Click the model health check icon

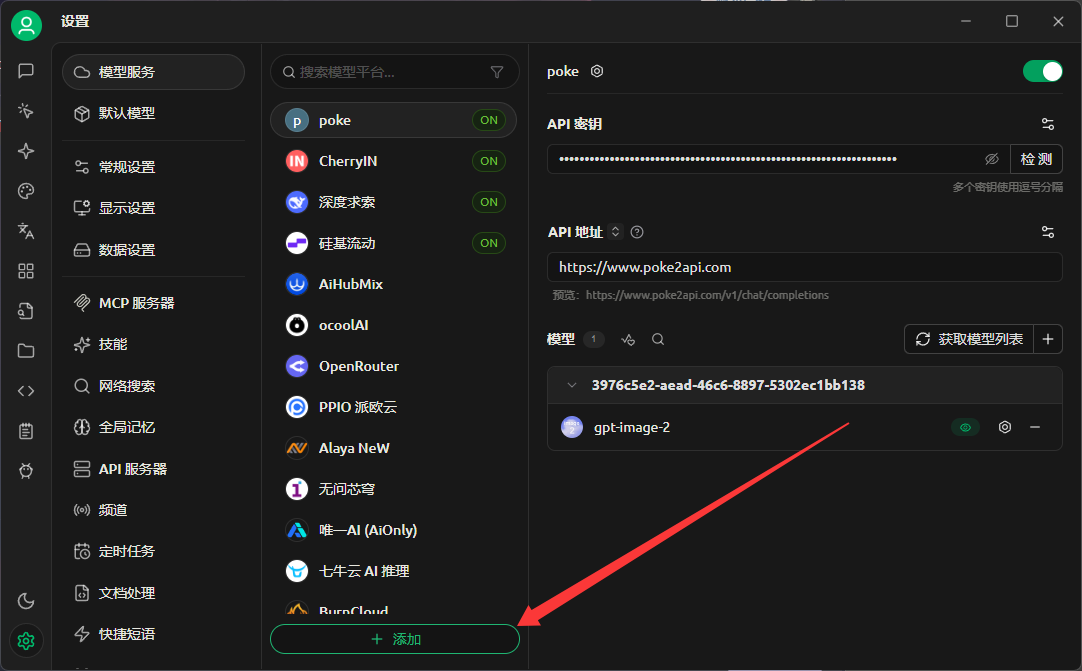click(x=628, y=340)
